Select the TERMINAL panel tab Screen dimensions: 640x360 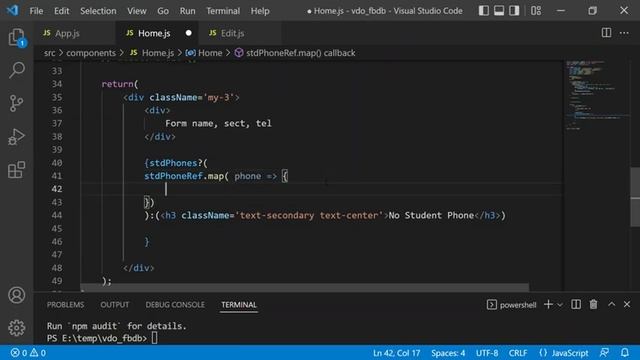tap(239, 304)
